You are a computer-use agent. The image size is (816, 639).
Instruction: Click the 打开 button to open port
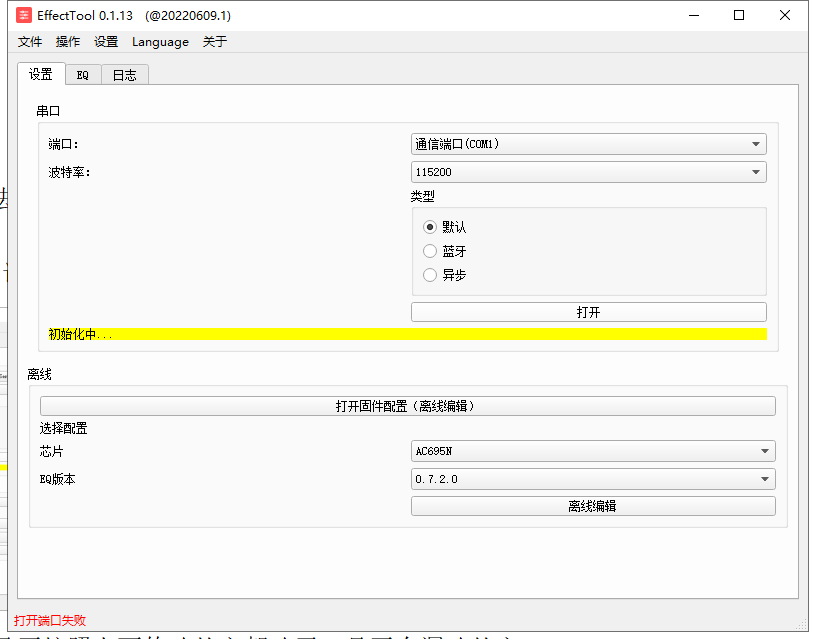(x=589, y=312)
